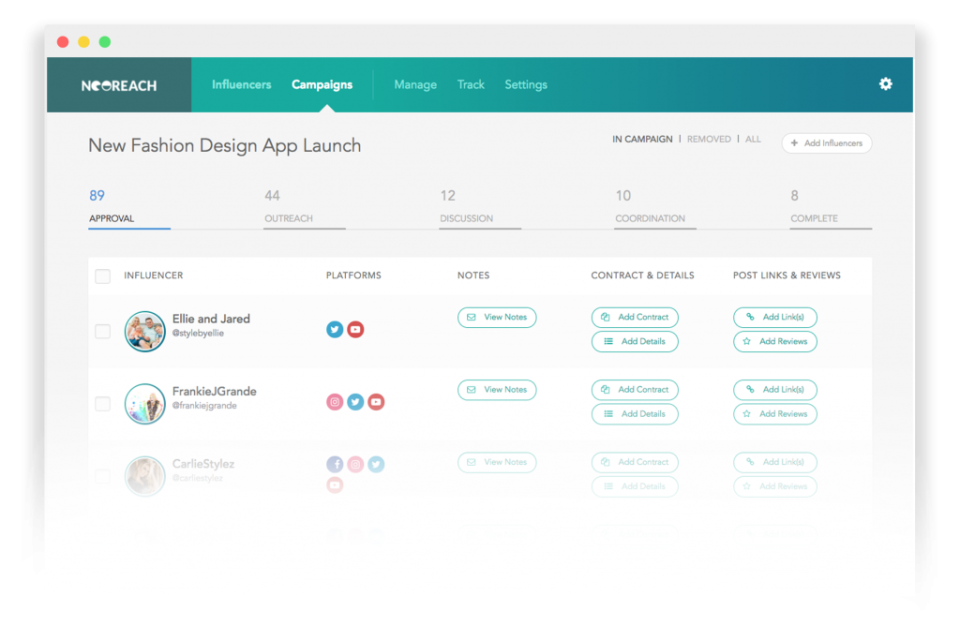Add Contract for CarlieStylez

coord(635,462)
